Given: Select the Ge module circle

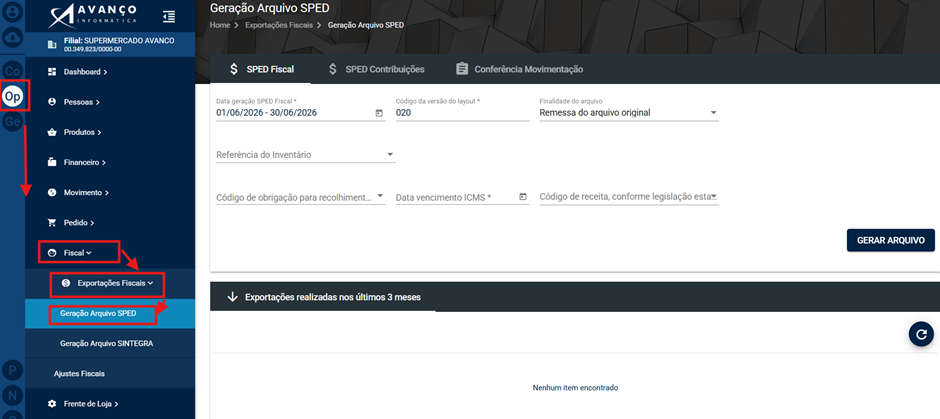Looking at the screenshot, I should 13,122.
